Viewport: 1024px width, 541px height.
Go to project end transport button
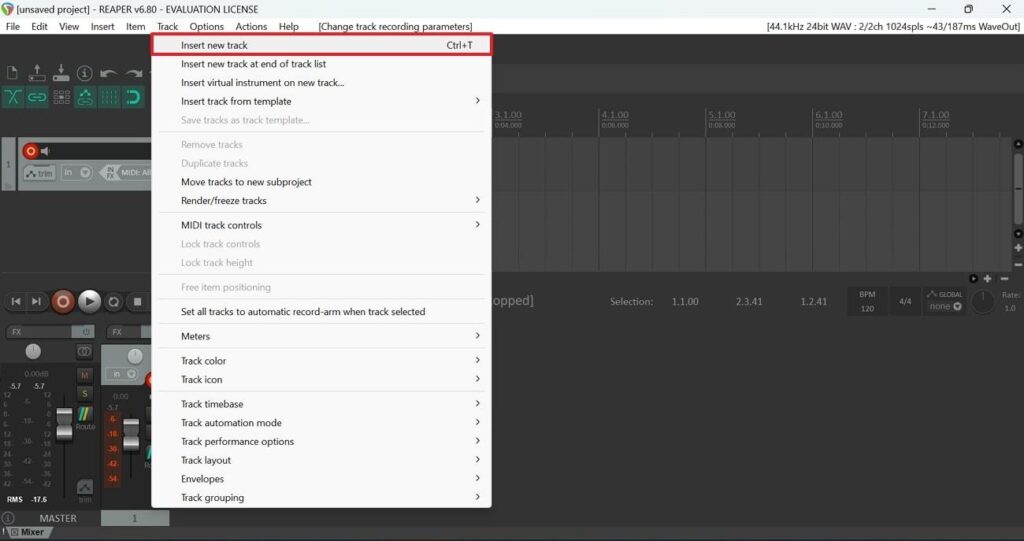click(x=37, y=301)
